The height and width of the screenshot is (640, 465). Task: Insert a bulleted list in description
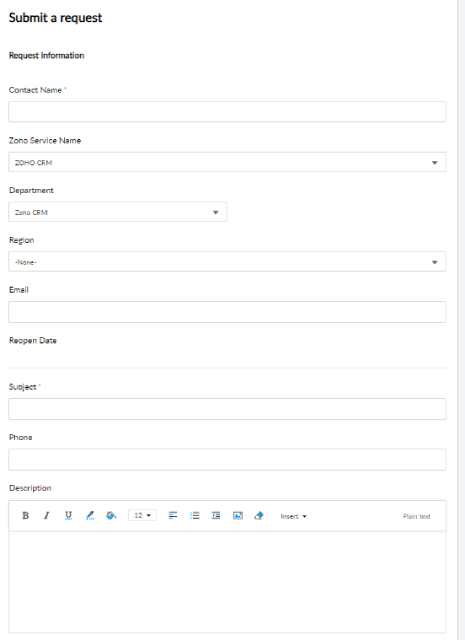coord(195,516)
